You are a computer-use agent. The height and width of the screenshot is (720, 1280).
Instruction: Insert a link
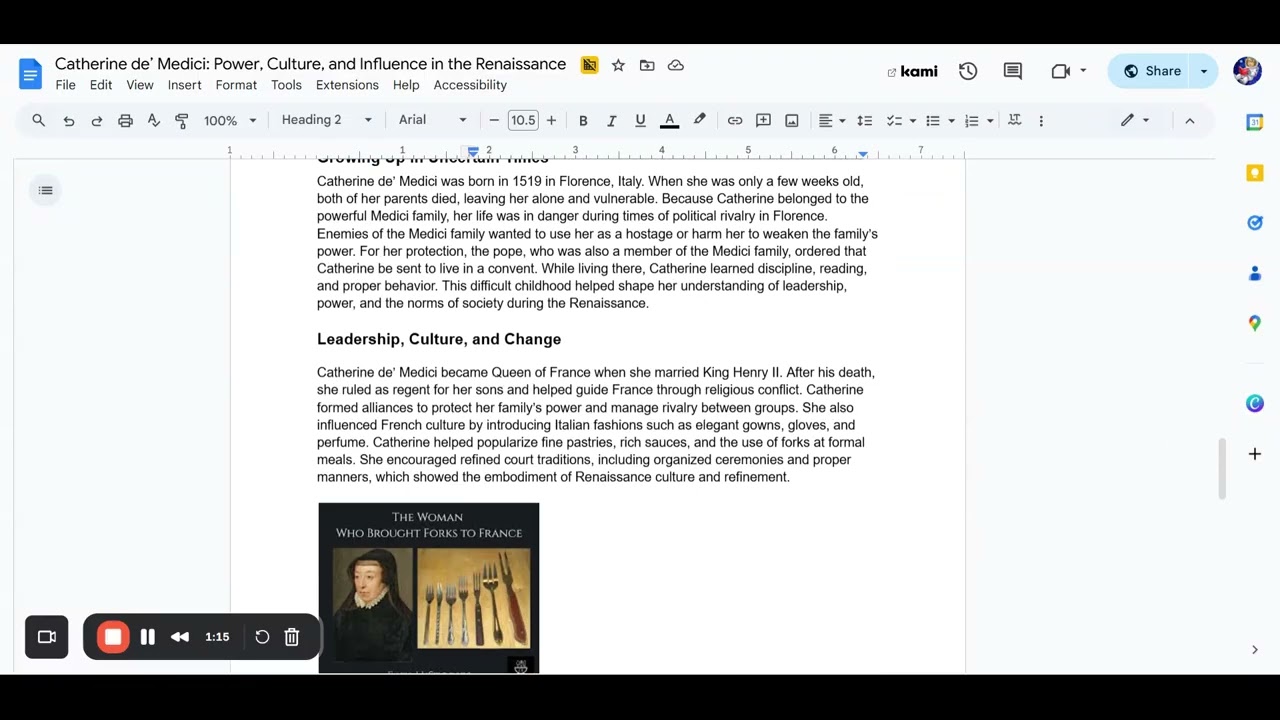pyautogui.click(x=735, y=120)
